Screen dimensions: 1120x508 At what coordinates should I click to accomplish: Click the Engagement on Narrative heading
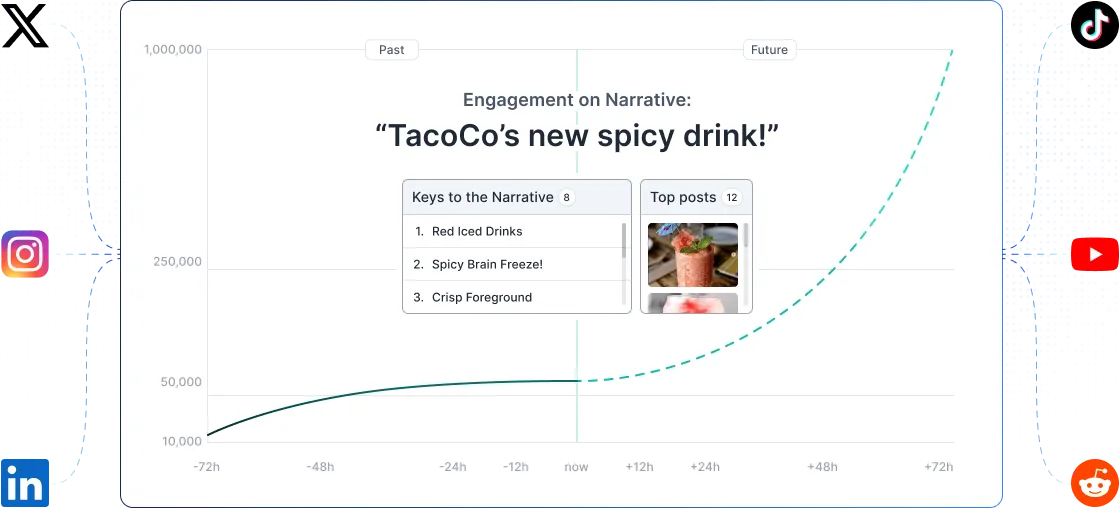pyautogui.click(x=577, y=100)
